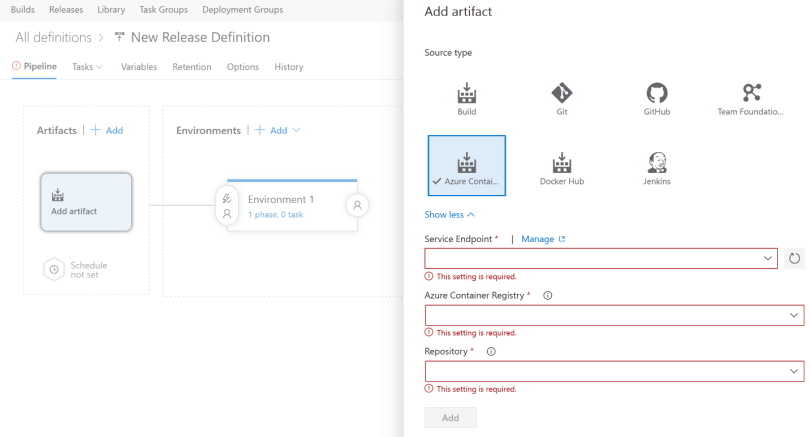Switch to the Variables tab
Viewport: 810px width, 437px height.
[x=139, y=67]
